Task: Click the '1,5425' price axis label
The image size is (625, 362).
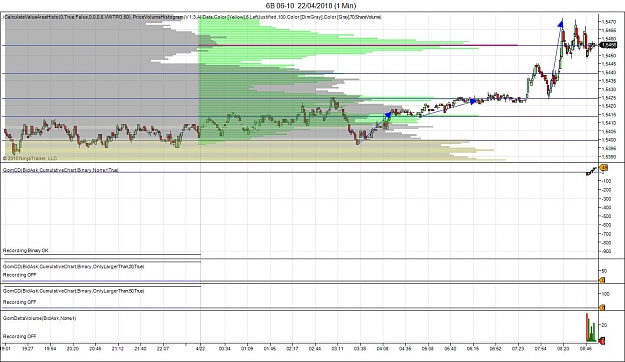Action: click(x=608, y=98)
